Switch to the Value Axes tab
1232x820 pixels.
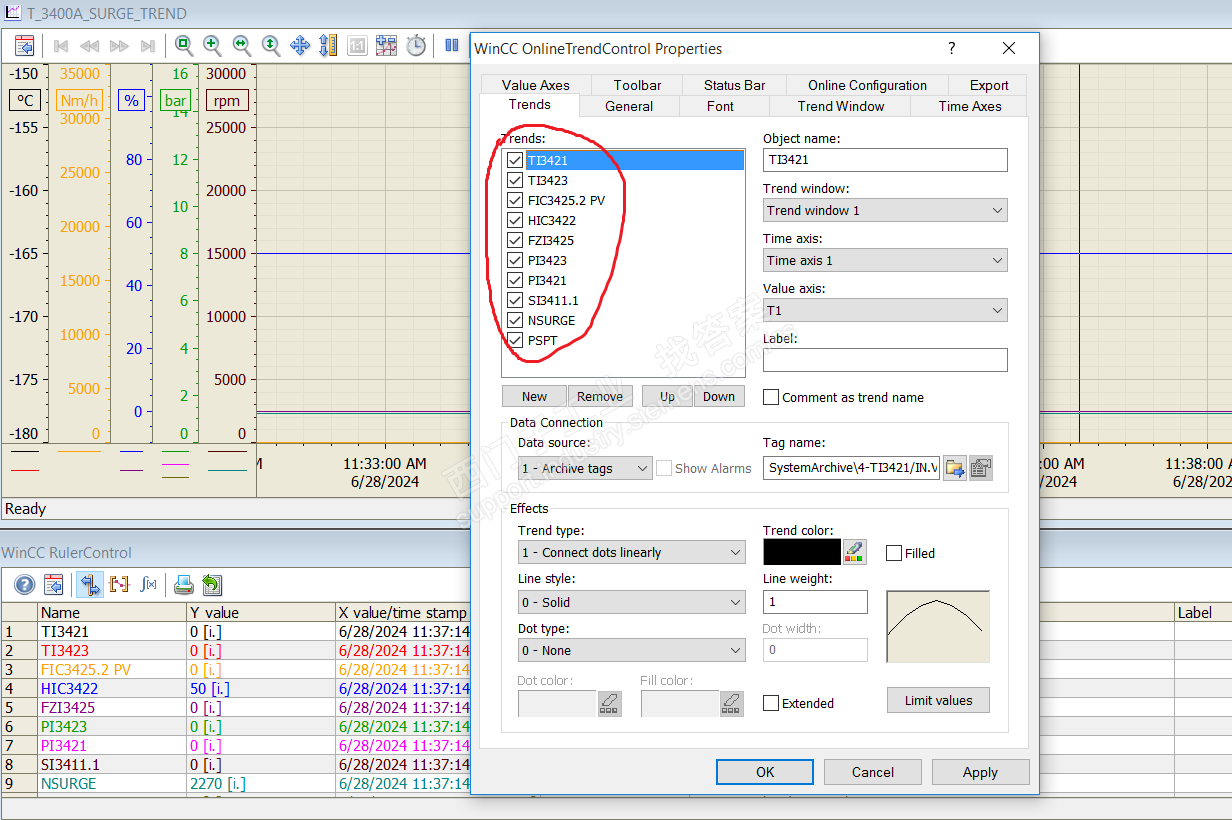tap(535, 85)
